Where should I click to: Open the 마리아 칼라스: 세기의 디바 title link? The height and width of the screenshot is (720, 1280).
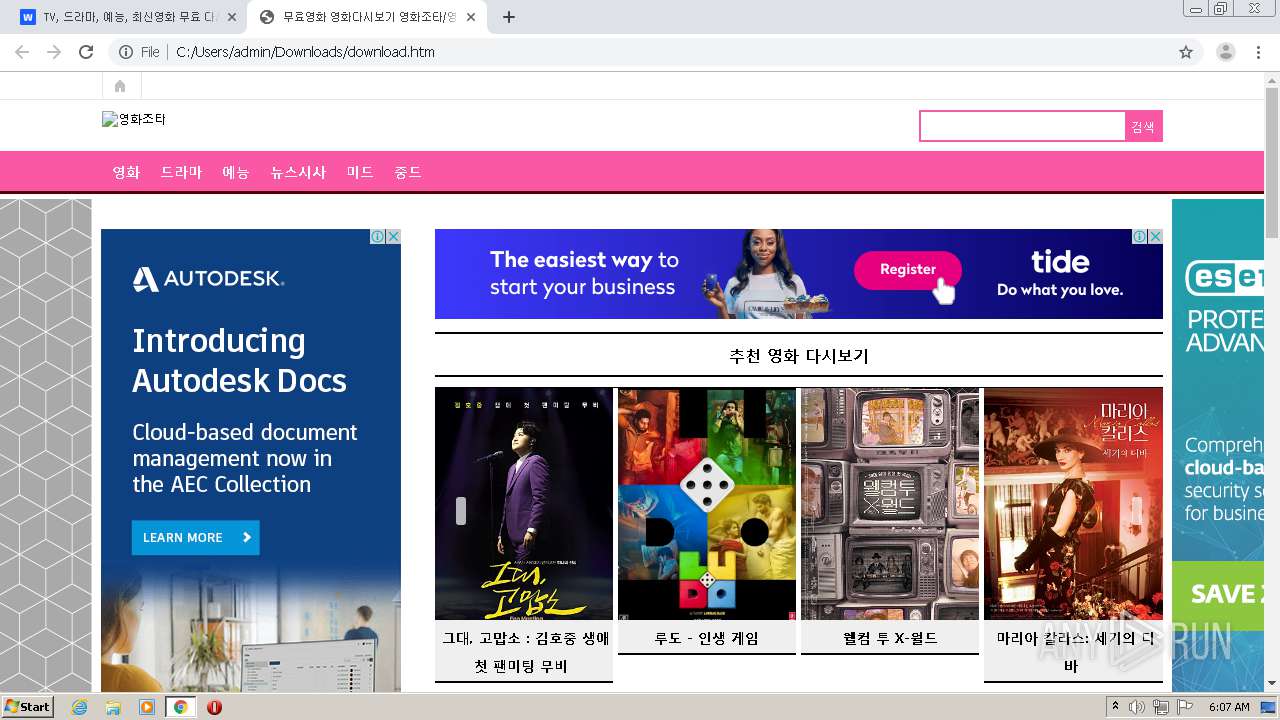click(x=1074, y=652)
